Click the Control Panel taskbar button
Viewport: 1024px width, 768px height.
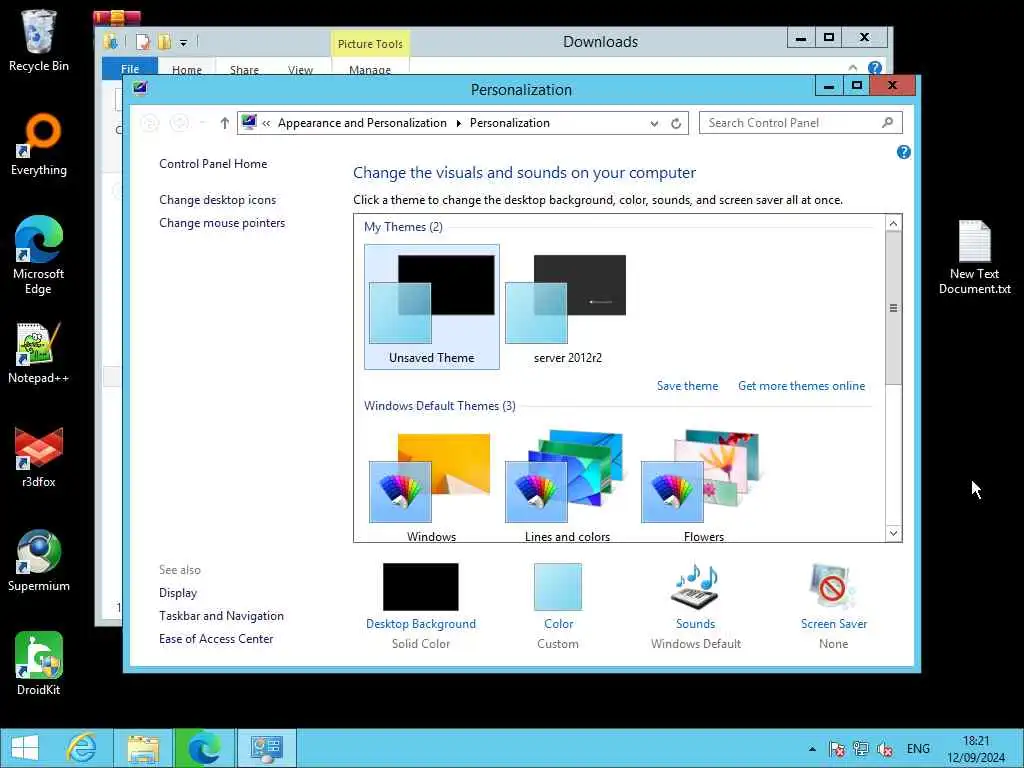[x=266, y=748]
